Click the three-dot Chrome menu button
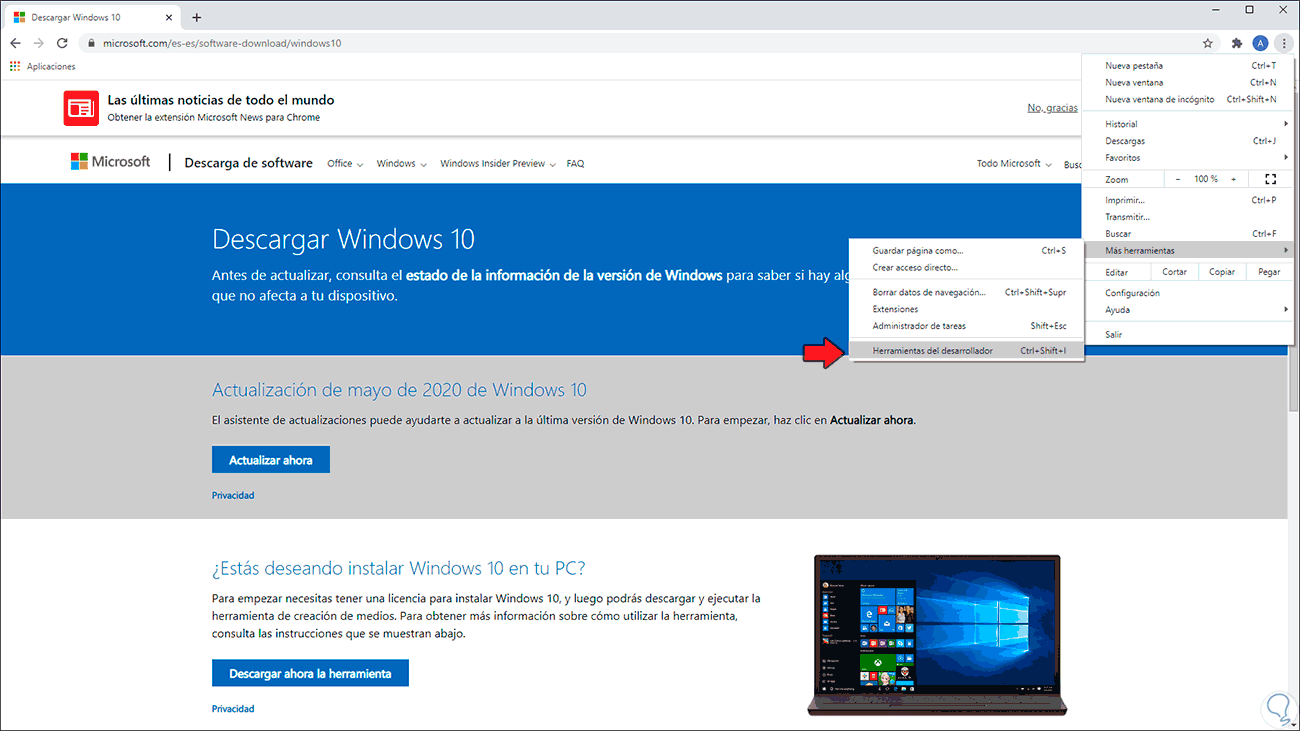The width and height of the screenshot is (1300, 731). pyautogui.click(x=1284, y=43)
